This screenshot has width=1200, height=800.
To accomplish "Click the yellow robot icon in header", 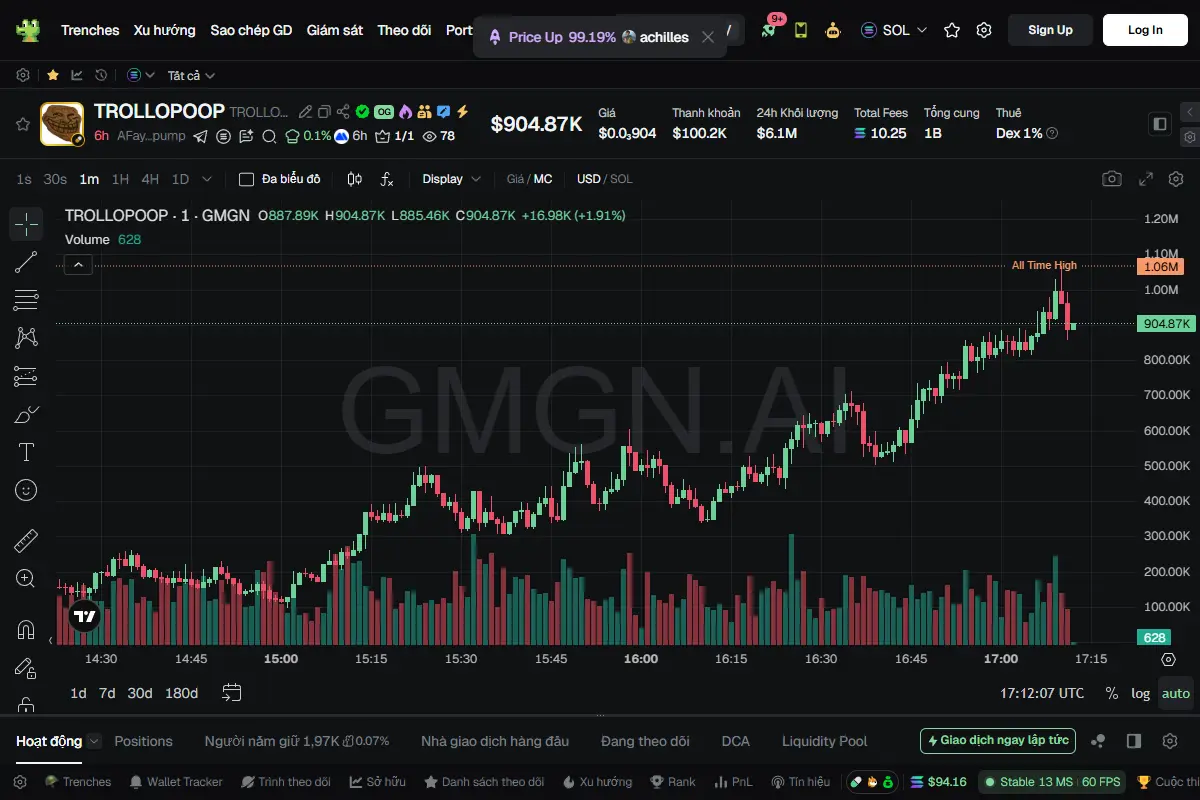I will tap(833, 30).
